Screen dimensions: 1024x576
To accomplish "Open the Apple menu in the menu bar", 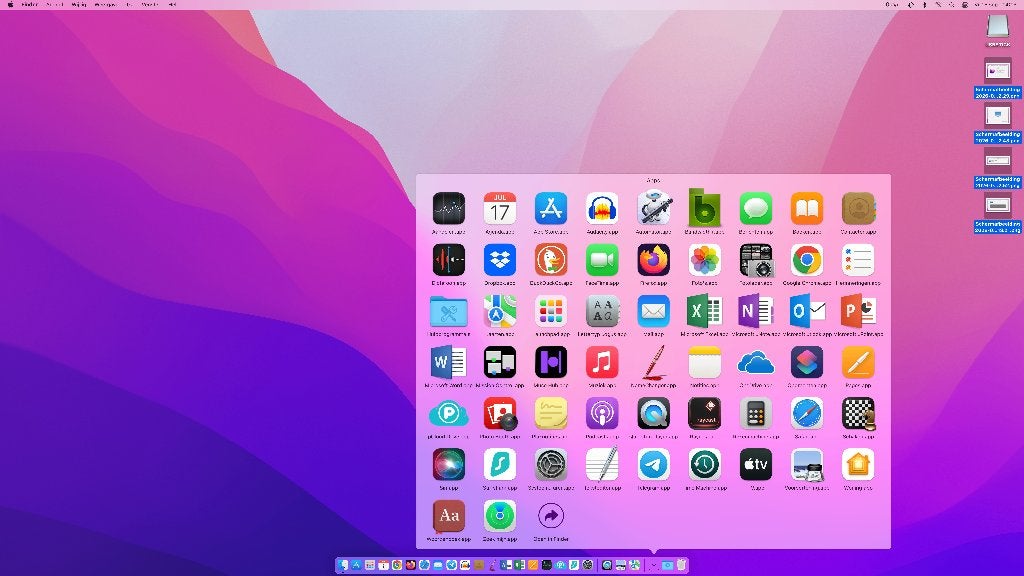I will coord(10,5).
